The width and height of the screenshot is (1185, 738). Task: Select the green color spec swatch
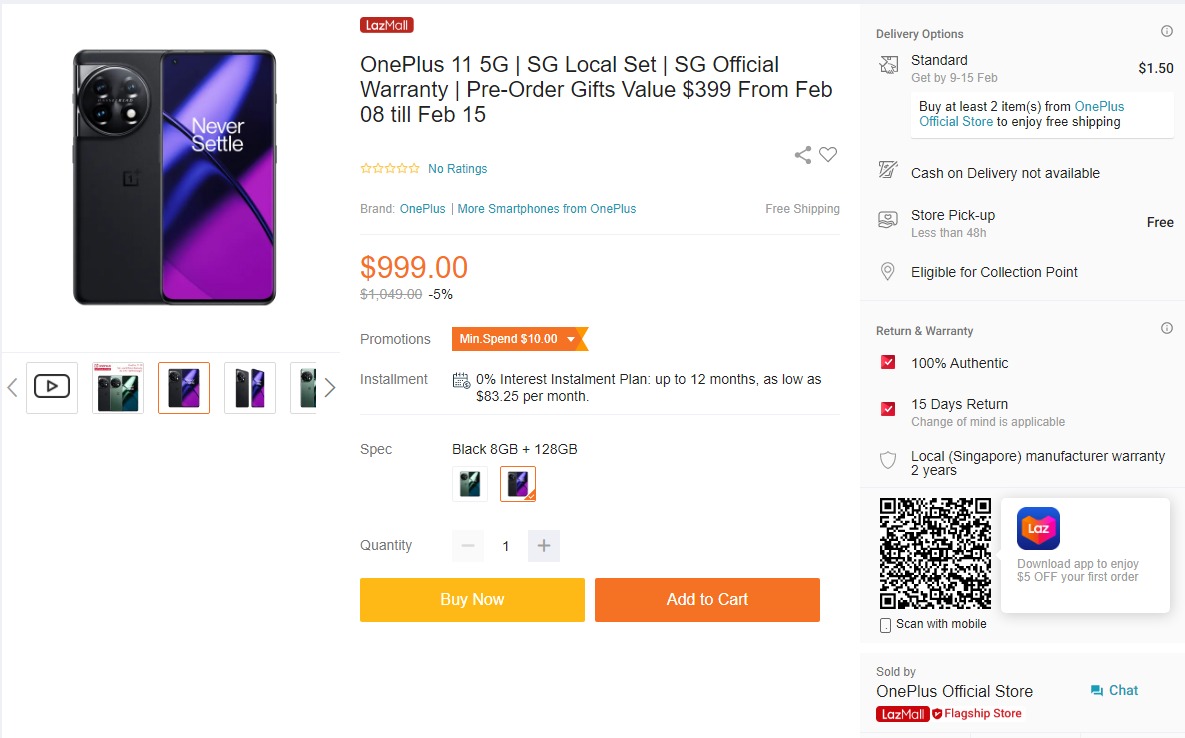[x=470, y=484]
